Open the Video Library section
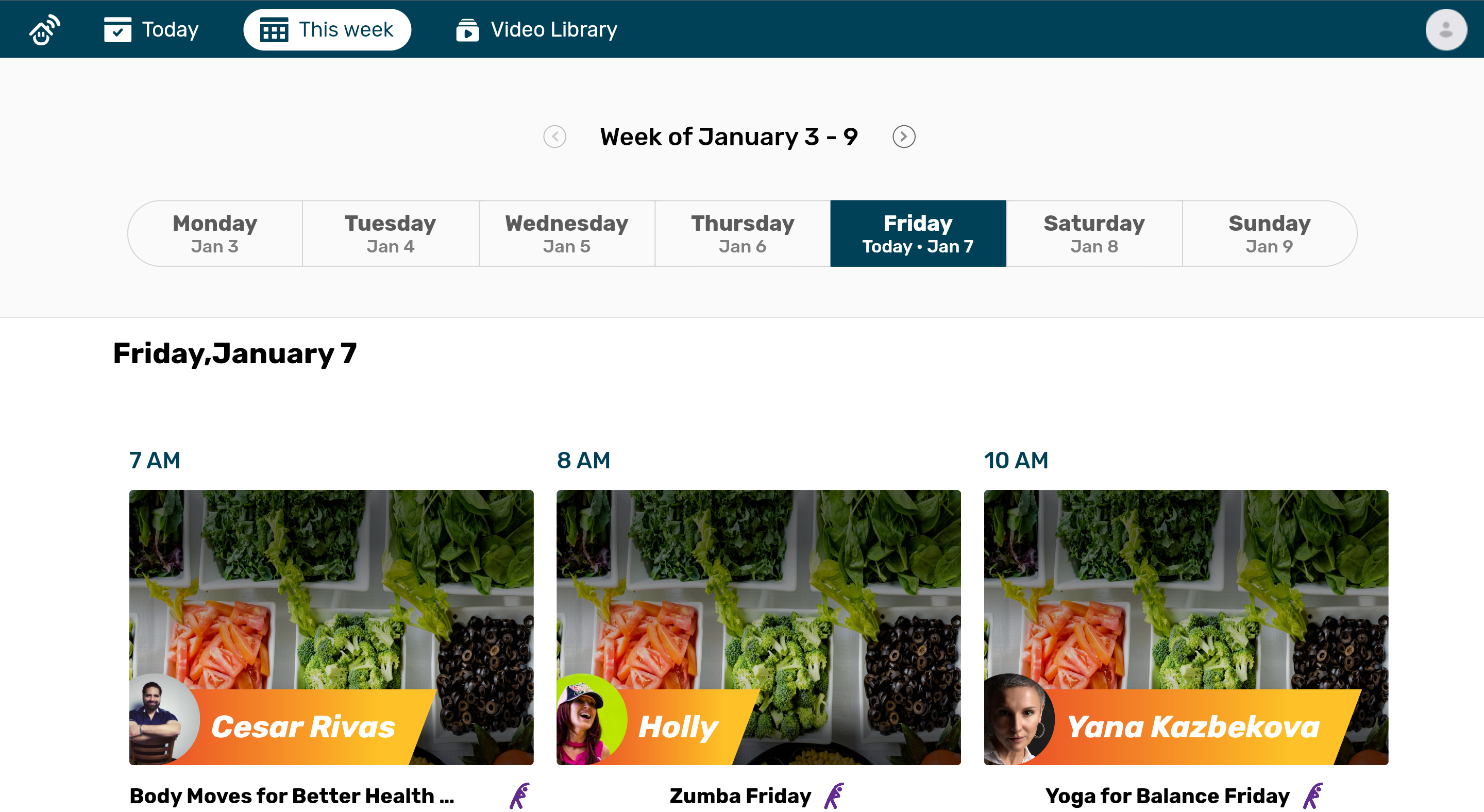Screen dimensions: 1484x812 pos(536,29)
